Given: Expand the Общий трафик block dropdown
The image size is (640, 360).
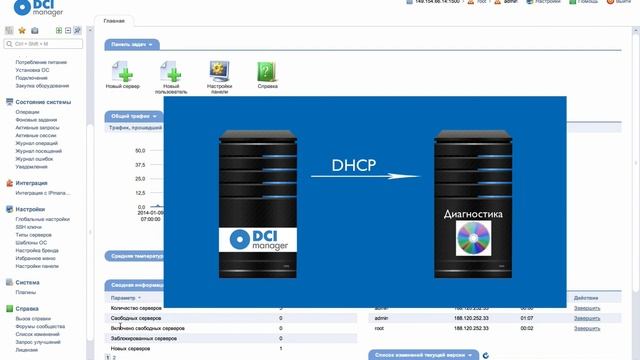Looking at the screenshot, I should [155, 116].
